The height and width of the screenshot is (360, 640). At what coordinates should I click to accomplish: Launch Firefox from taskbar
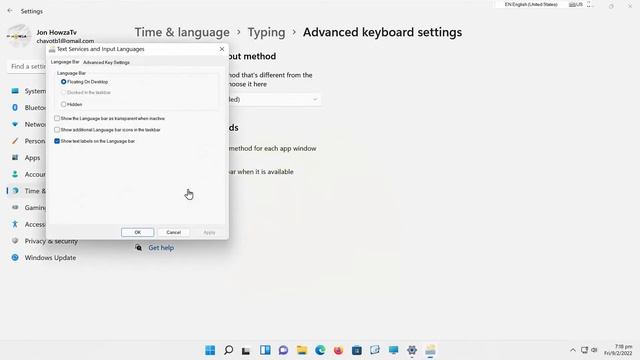(x=338, y=350)
